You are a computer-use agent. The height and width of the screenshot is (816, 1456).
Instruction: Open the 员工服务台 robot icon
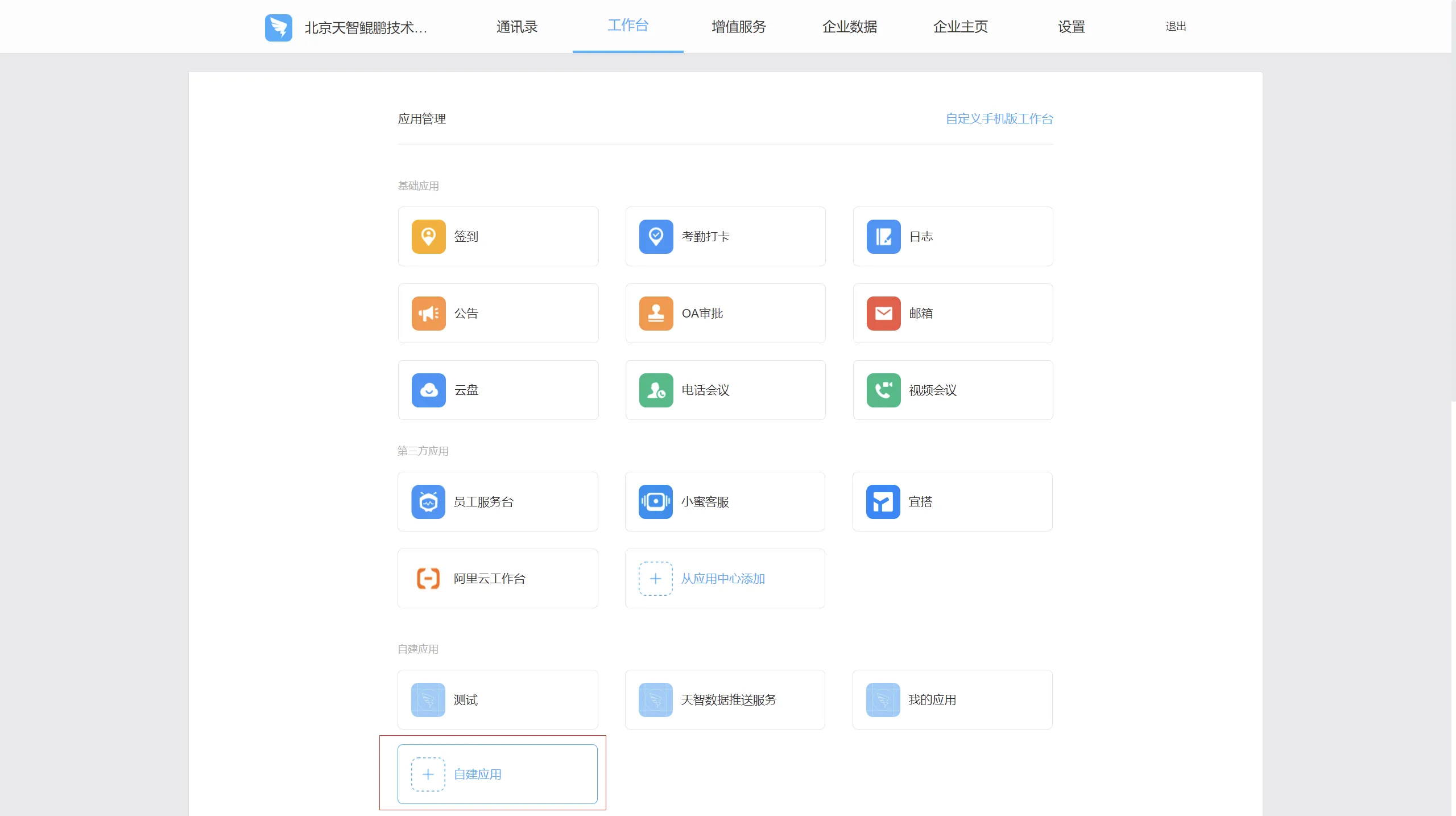(x=428, y=501)
